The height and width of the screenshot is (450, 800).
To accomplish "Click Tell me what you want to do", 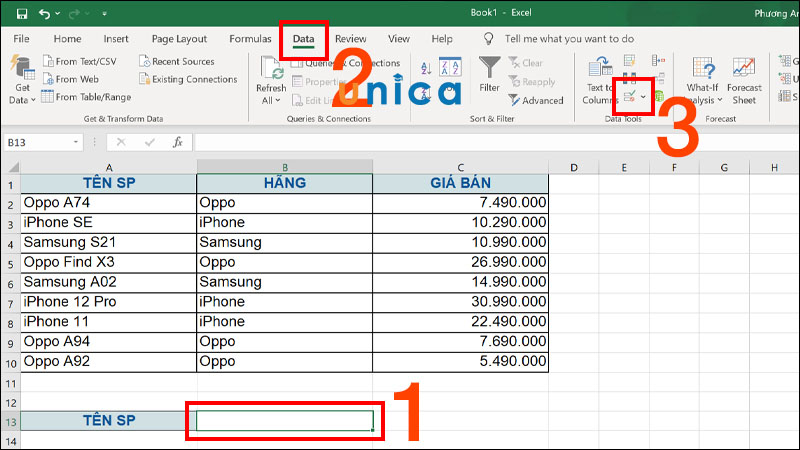I will tap(569, 39).
